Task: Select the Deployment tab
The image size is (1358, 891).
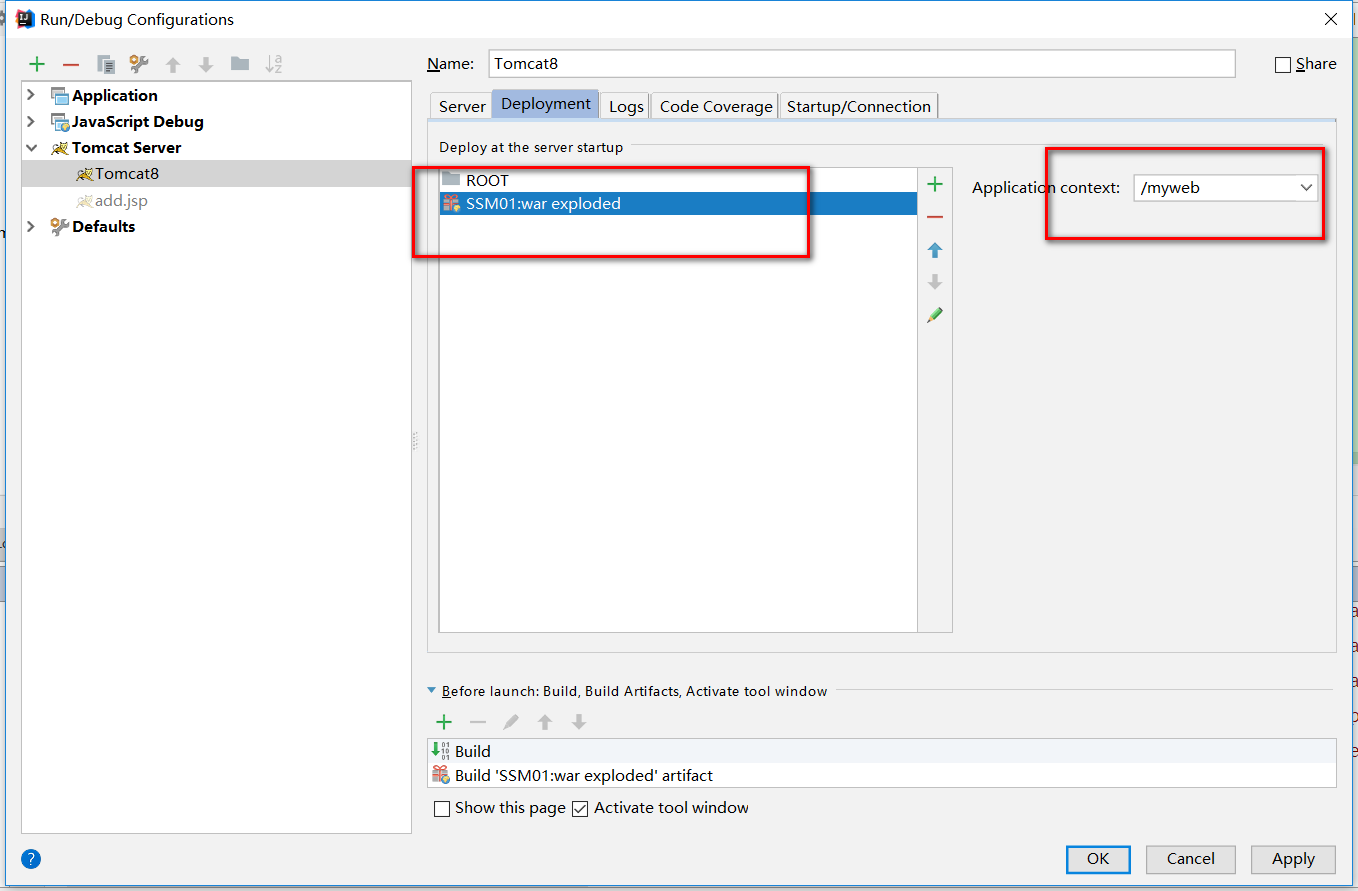Action: click(546, 104)
